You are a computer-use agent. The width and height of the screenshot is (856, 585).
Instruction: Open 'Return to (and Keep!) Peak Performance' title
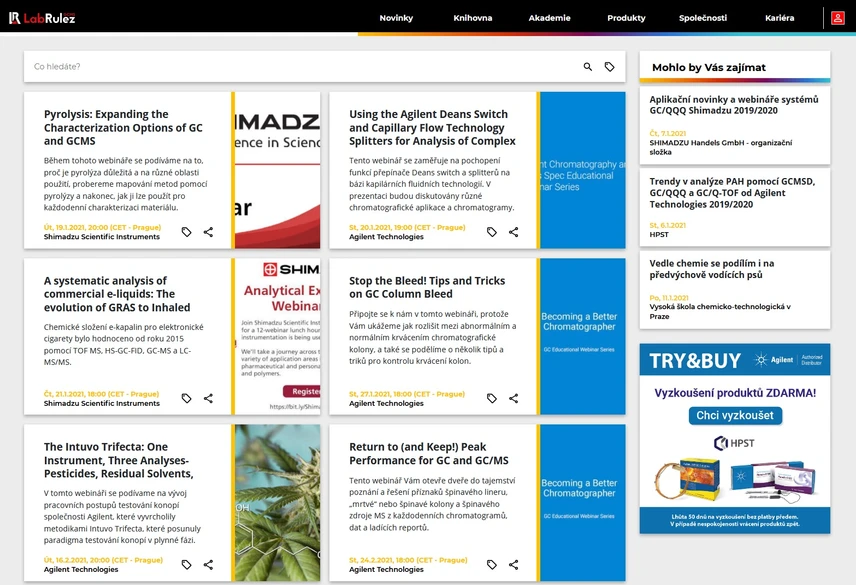coord(429,453)
